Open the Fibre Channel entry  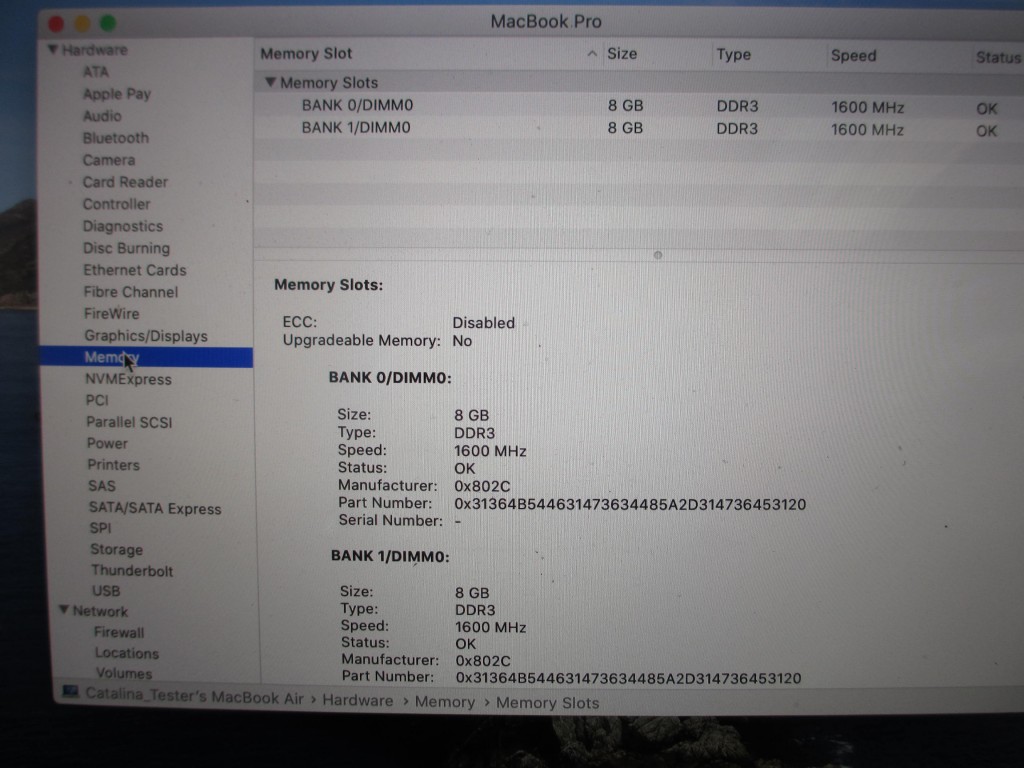(131, 292)
